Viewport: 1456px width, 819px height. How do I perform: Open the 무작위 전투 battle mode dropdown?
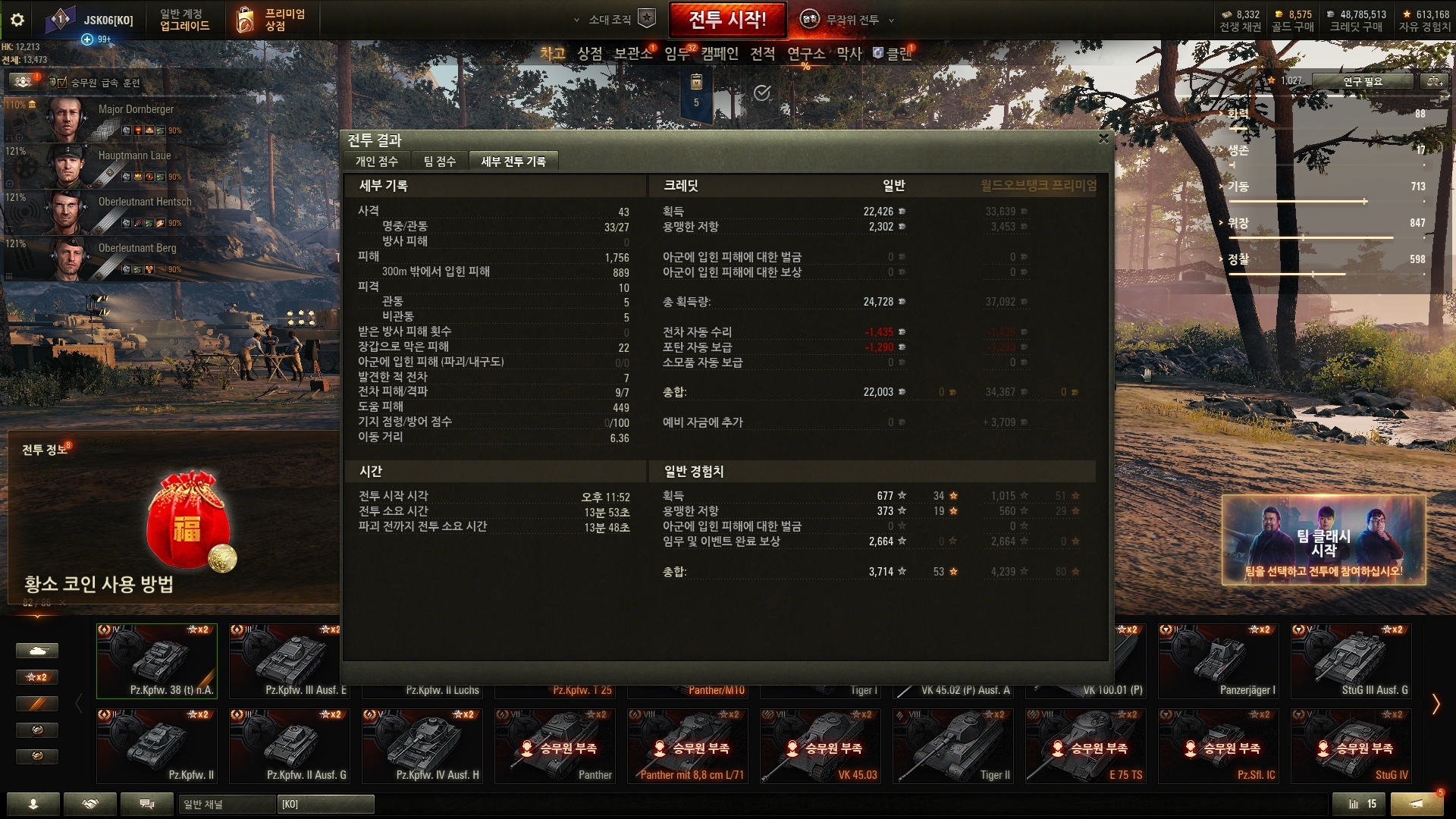(x=849, y=20)
